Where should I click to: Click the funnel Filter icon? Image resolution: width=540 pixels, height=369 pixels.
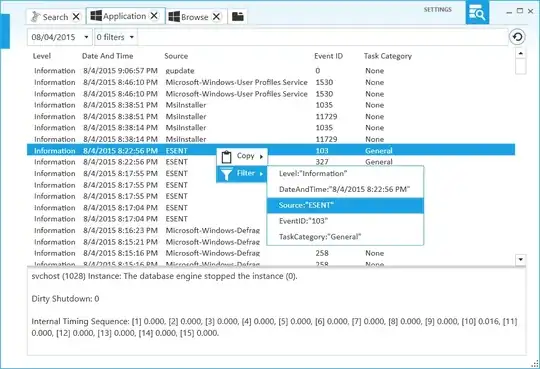click(226, 174)
